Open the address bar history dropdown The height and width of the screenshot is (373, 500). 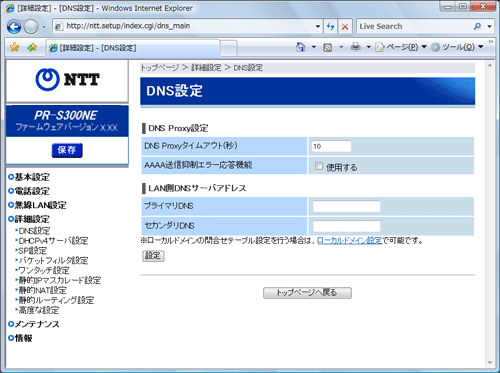coord(318,26)
